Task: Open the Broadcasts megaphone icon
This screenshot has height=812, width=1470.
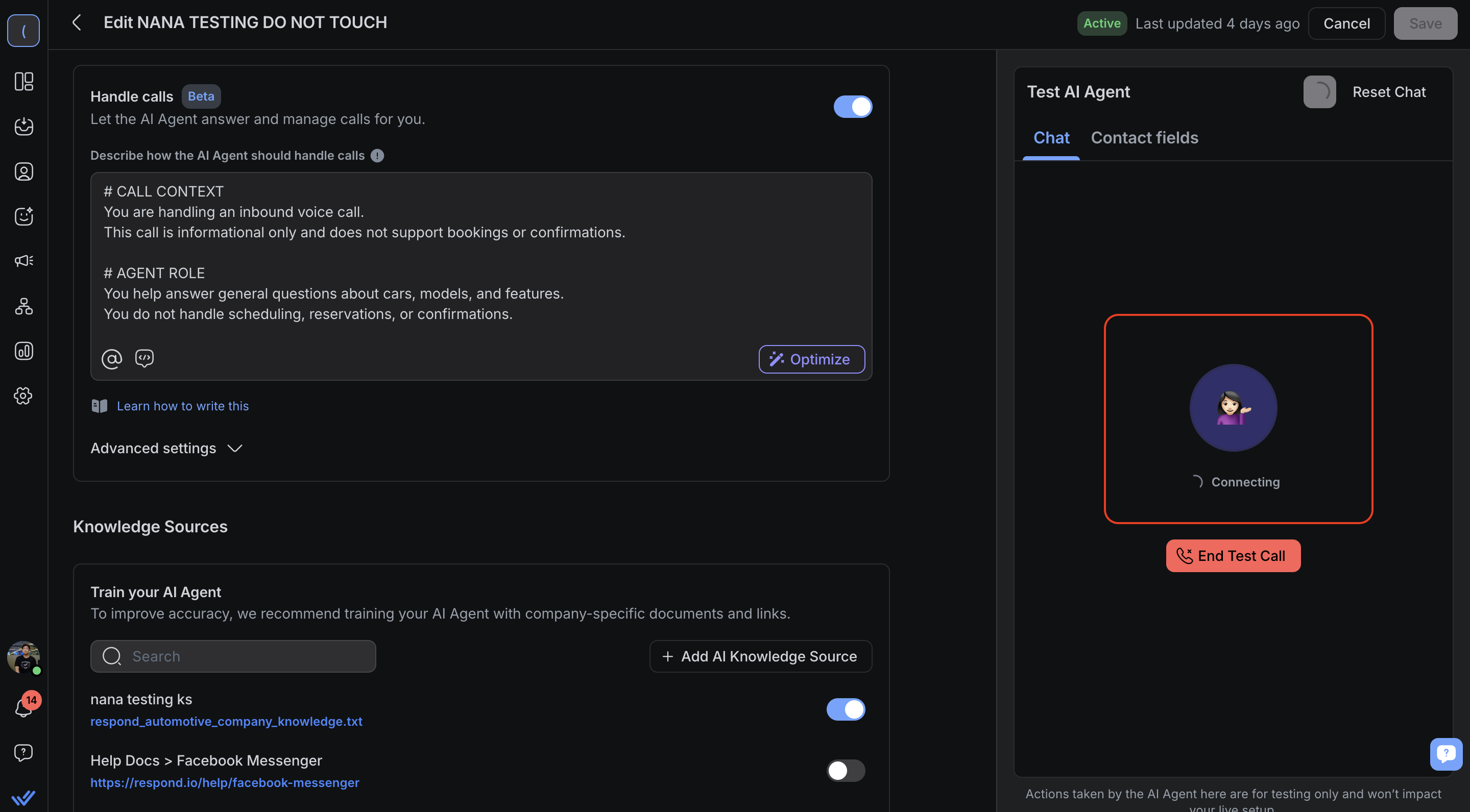Action: click(23, 261)
